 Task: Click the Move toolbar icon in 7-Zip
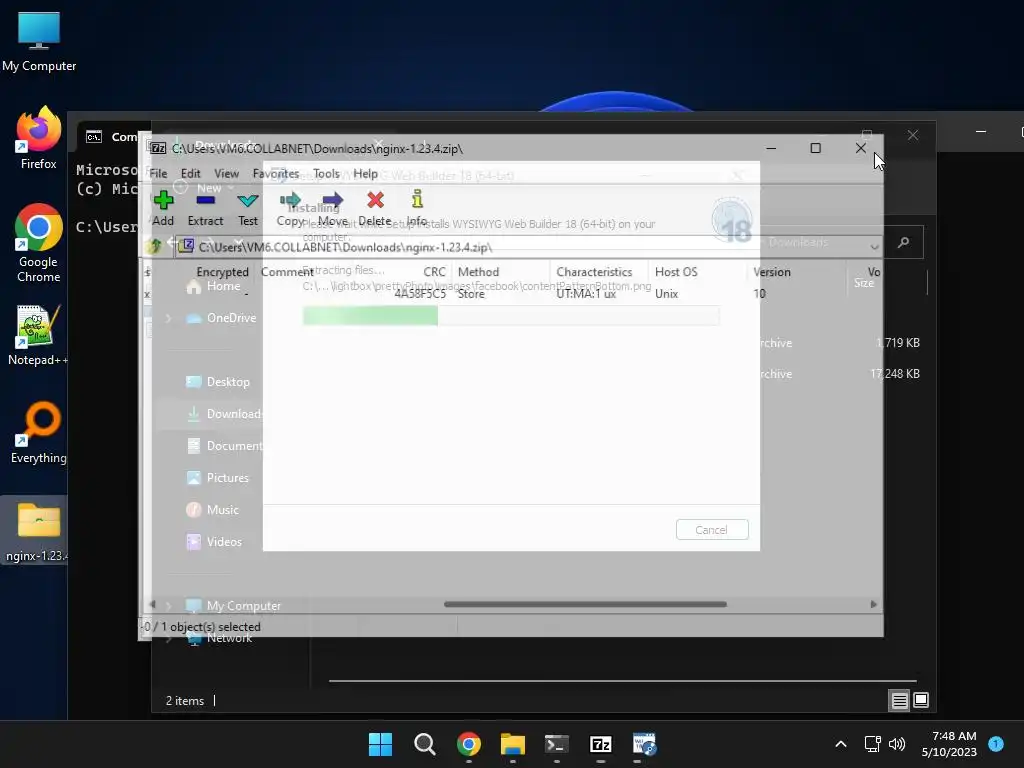coord(332,208)
